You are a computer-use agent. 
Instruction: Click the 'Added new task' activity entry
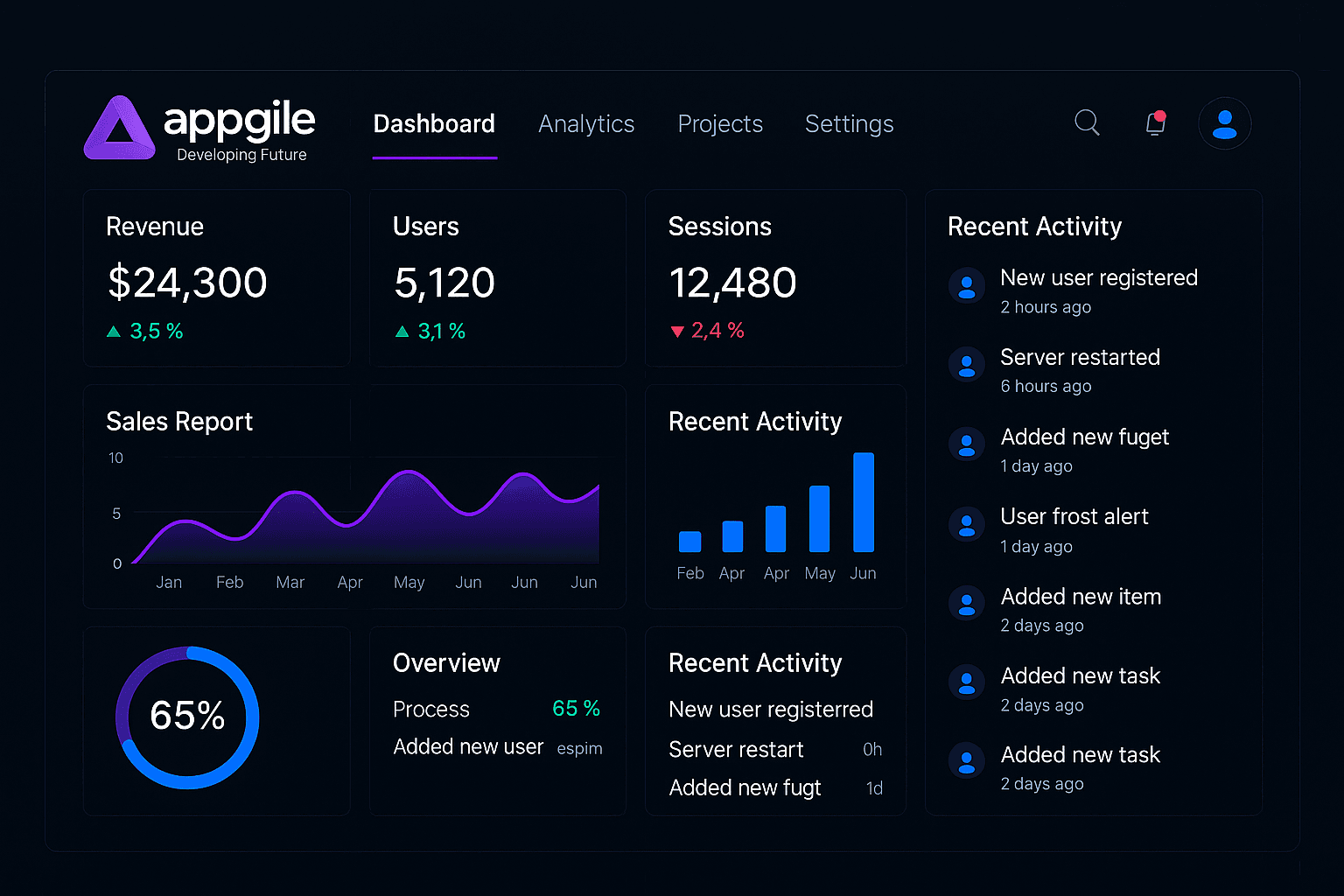(x=1080, y=676)
